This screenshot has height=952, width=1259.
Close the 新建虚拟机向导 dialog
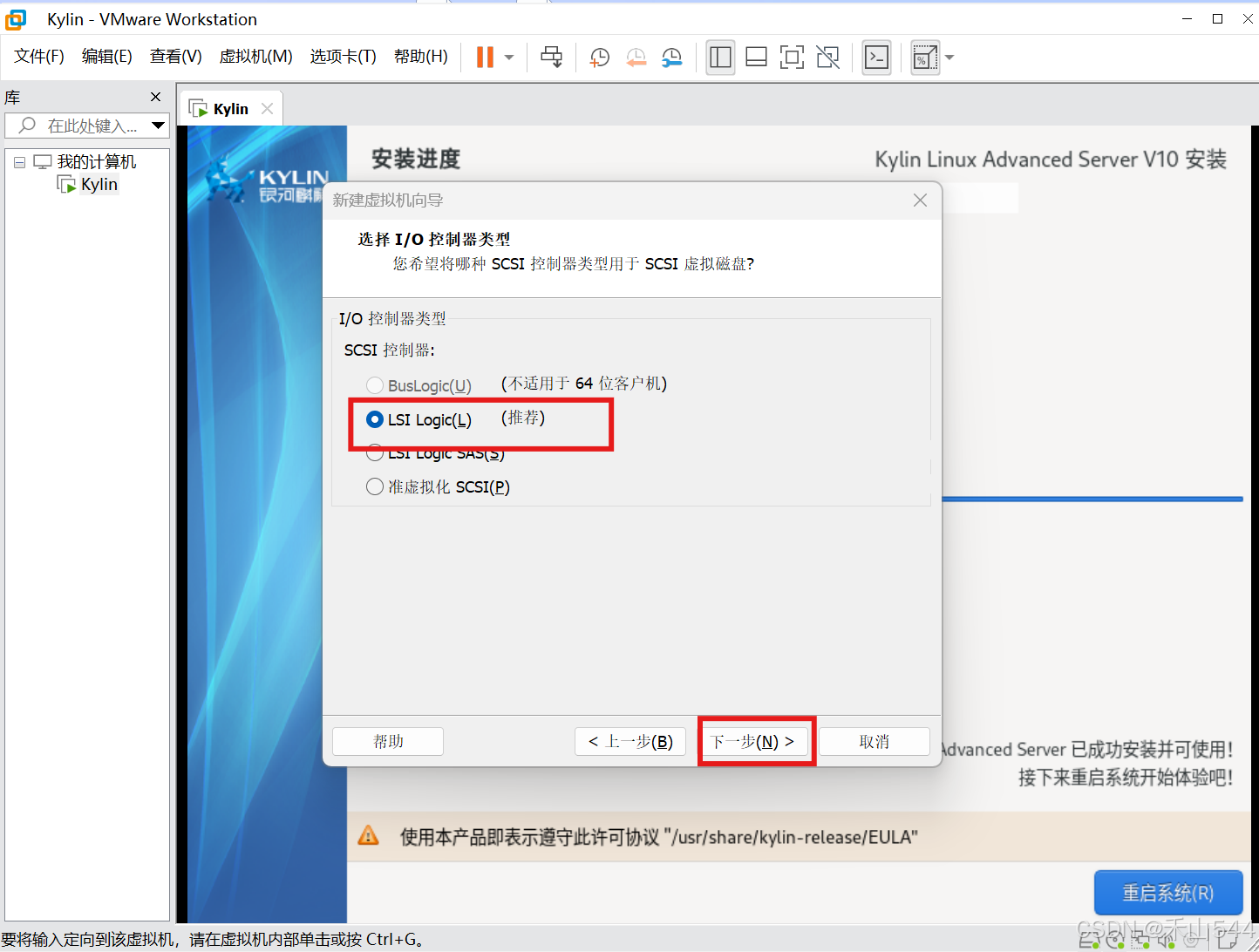tap(920, 201)
